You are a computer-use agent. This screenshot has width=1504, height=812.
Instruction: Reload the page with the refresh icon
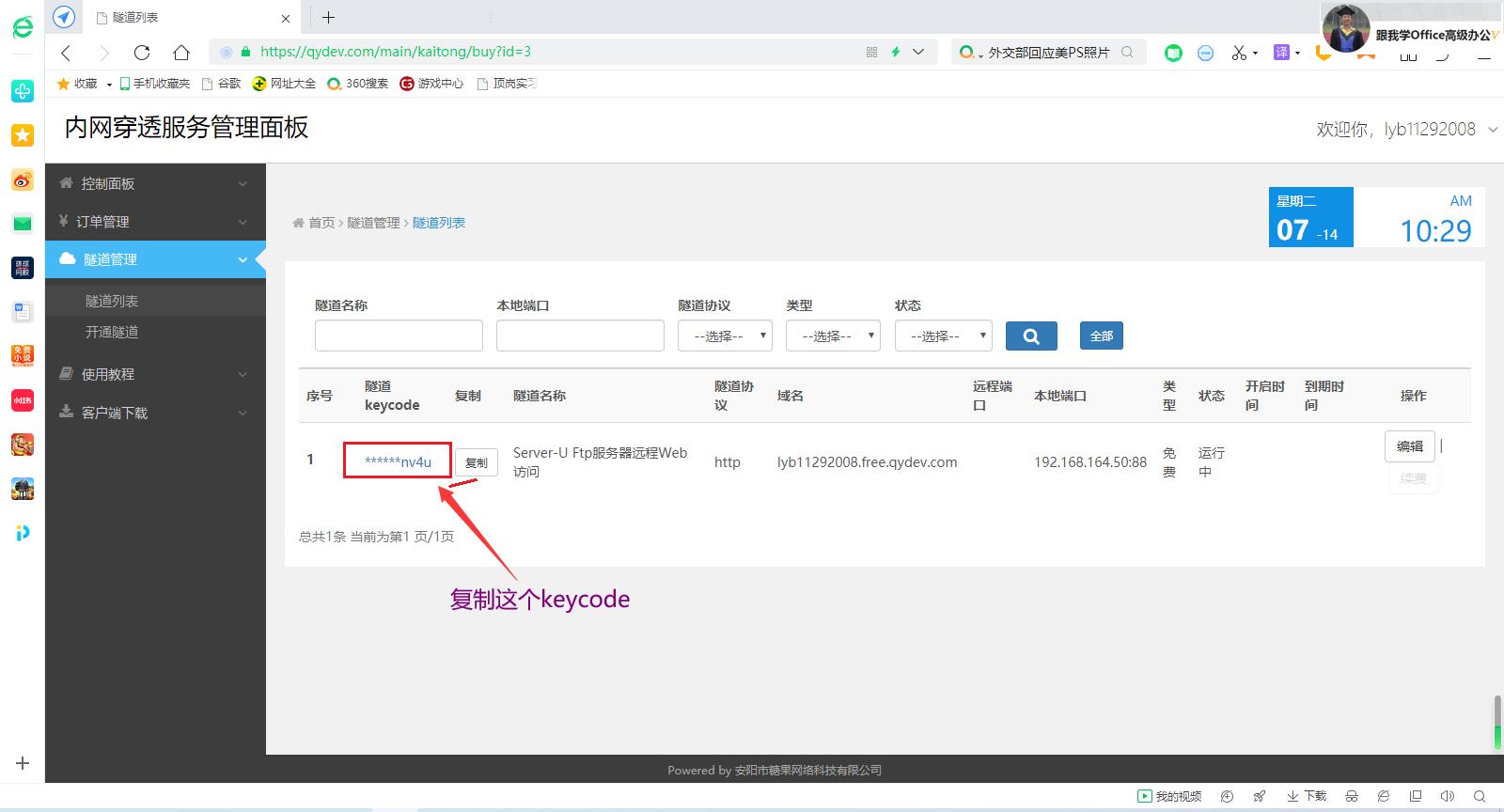click(x=142, y=53)
